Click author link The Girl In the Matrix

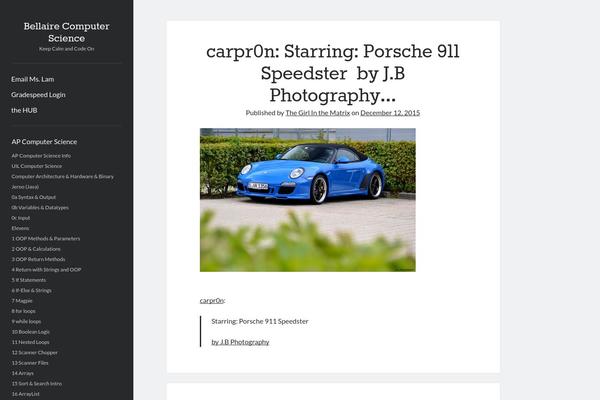tap(318, 113)
